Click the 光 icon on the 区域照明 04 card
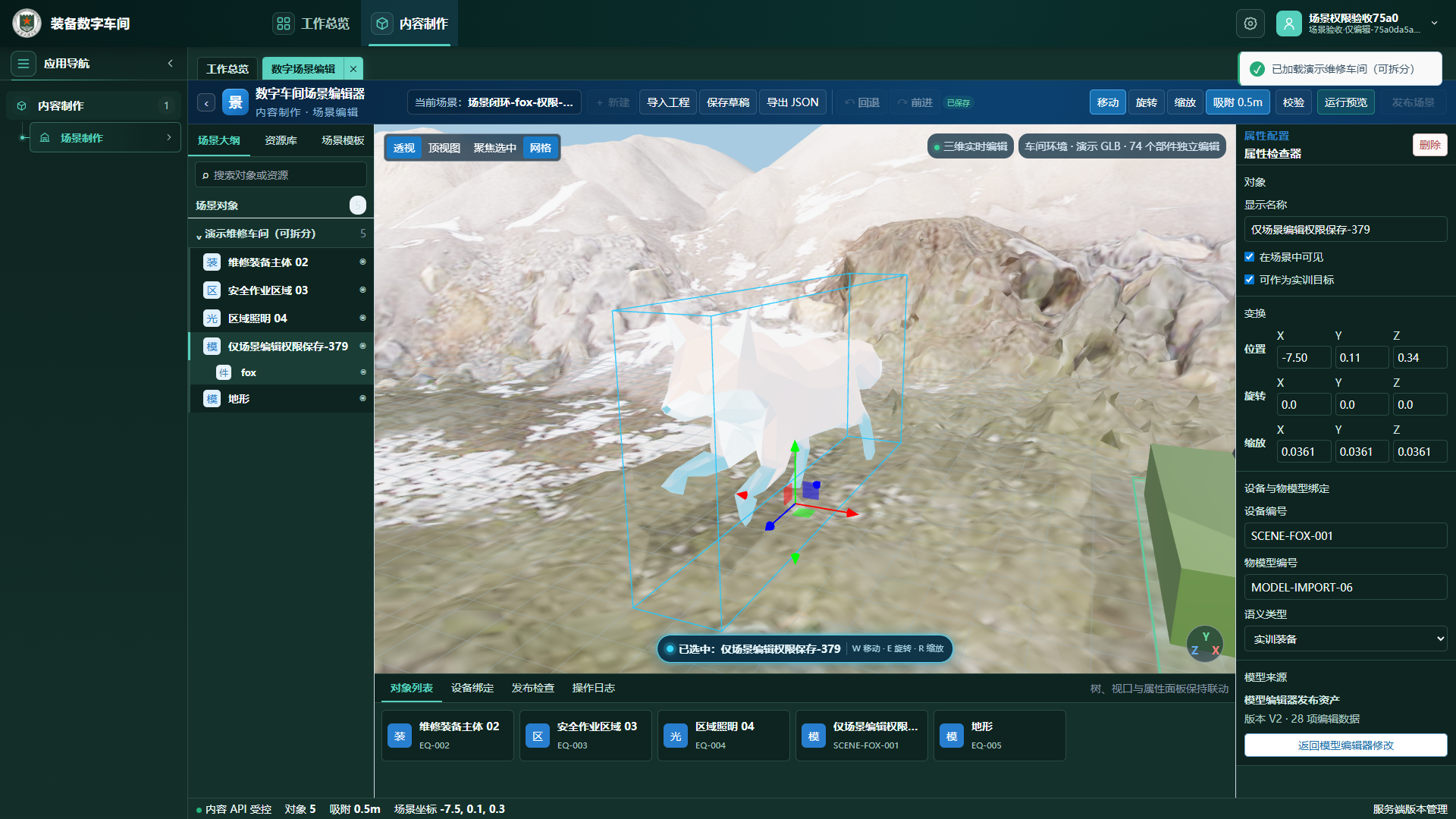 [x=676, y=736]
